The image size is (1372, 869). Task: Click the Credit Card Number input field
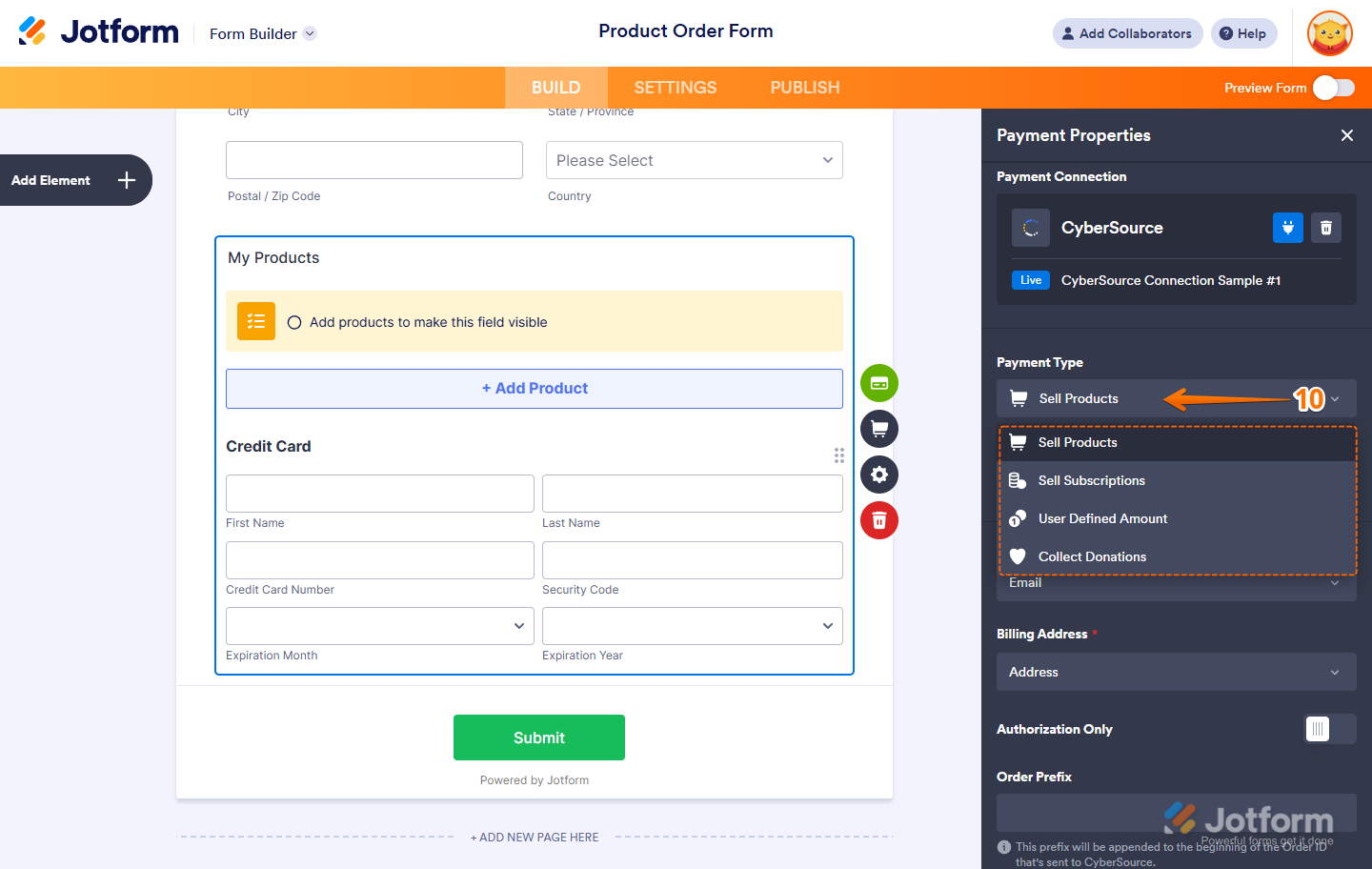[380, 560]
